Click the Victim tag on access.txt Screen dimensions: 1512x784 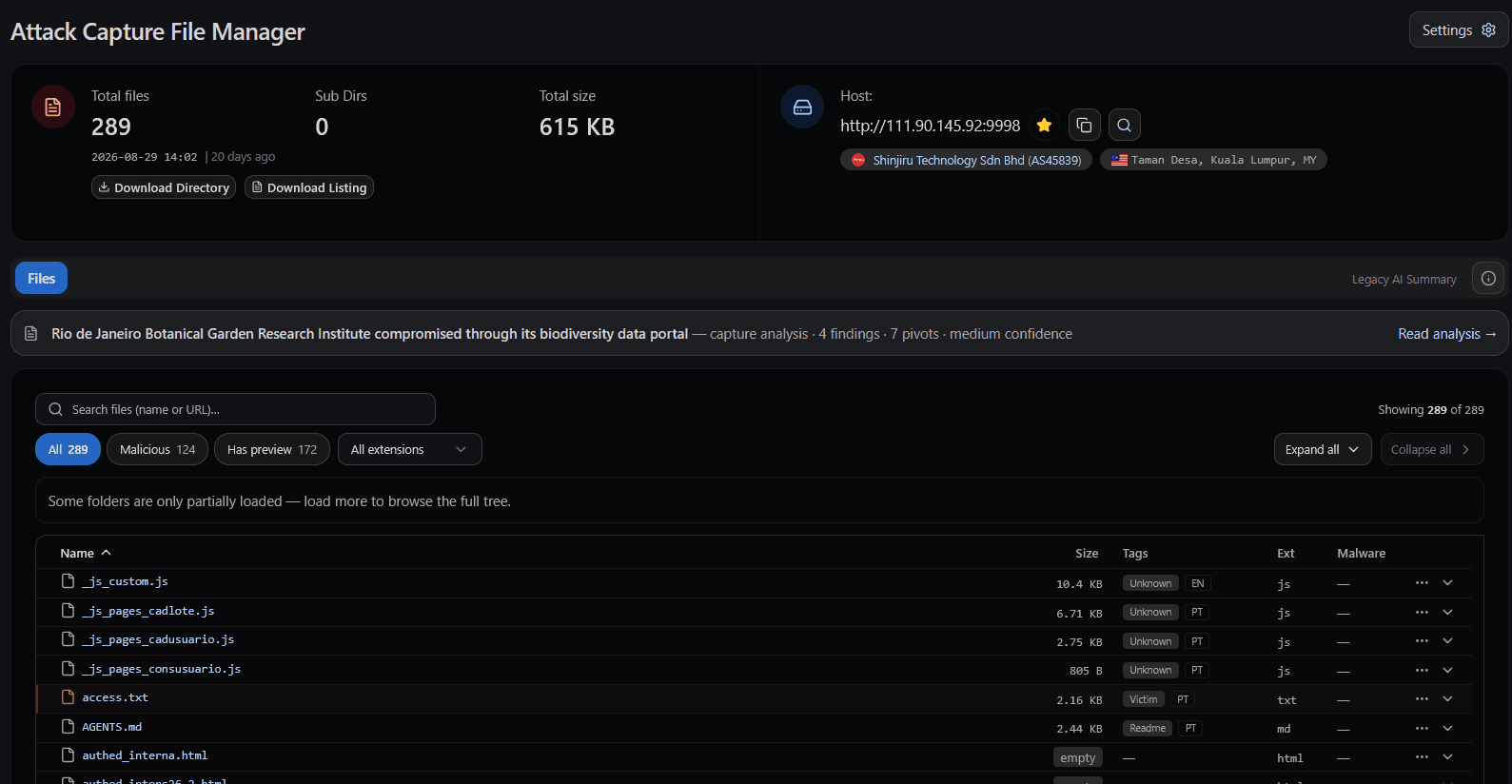1143,699
